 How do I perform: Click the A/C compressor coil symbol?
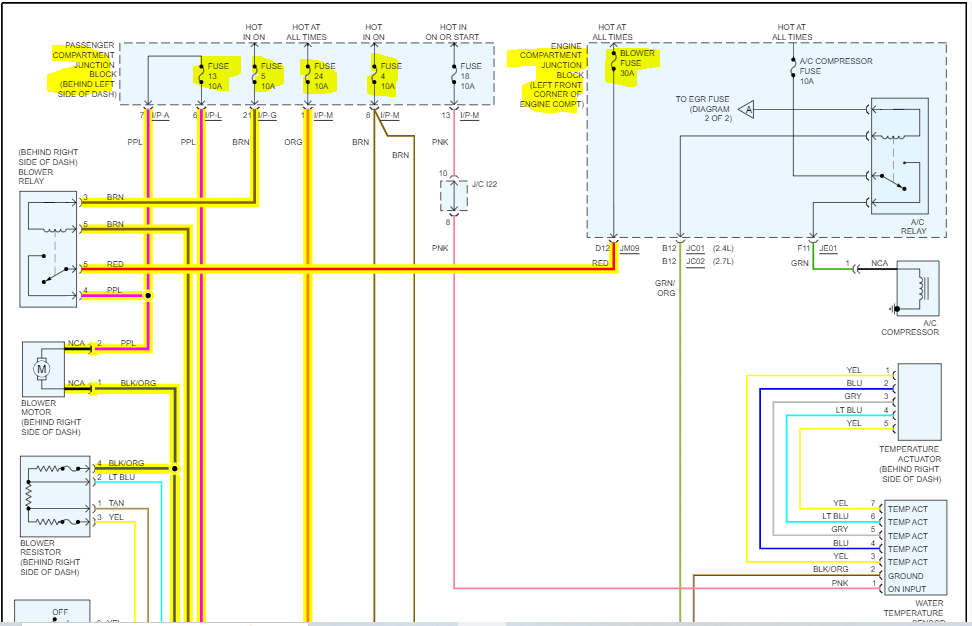(x=918, y=290)
